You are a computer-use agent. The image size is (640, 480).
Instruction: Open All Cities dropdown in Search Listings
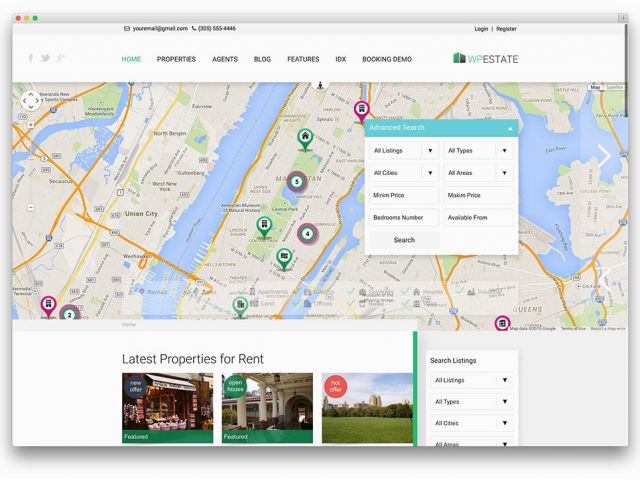pyautogui.click(x=472, y=423)
